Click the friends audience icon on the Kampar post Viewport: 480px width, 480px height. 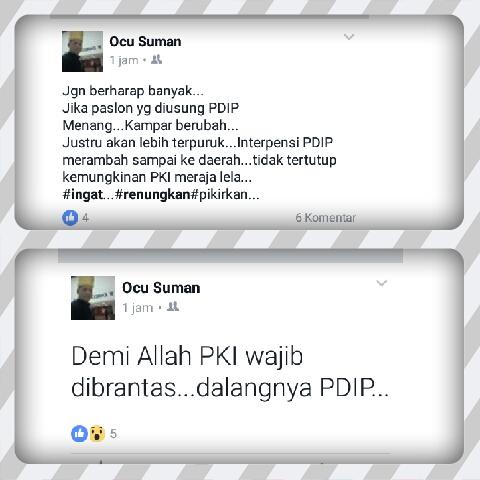[156, 60]
